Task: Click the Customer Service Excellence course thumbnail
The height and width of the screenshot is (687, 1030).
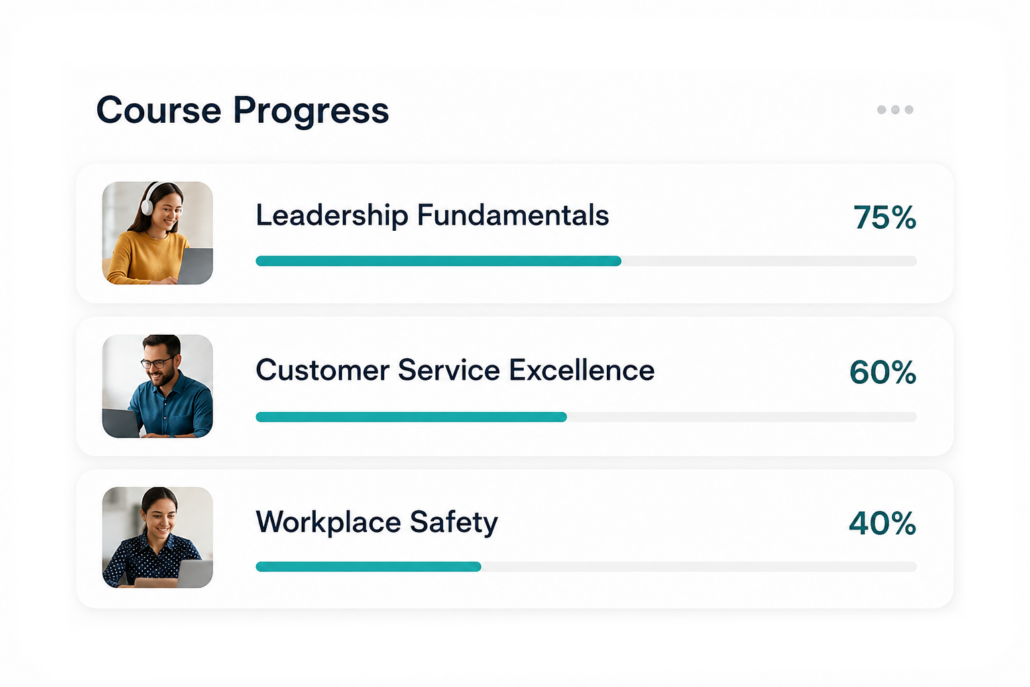Action: (158, 386)
